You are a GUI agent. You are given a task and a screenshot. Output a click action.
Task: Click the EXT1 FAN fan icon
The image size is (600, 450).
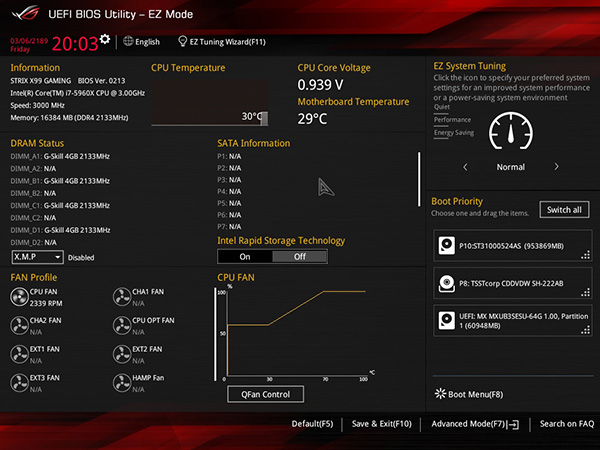pyautogui.click(x=19, y=354)
